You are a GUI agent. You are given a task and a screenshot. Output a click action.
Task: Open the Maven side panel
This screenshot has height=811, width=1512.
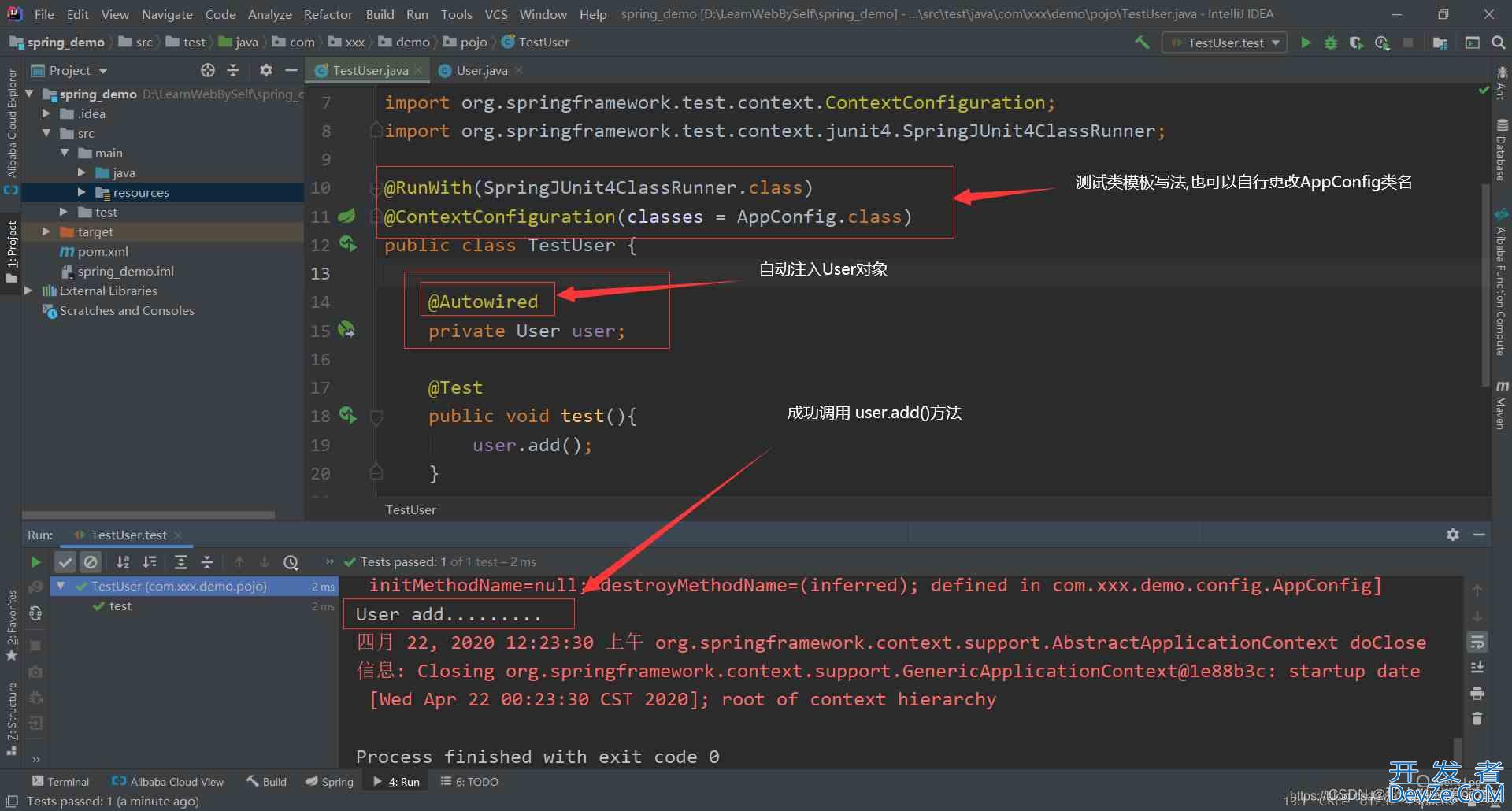point(1502,405)
